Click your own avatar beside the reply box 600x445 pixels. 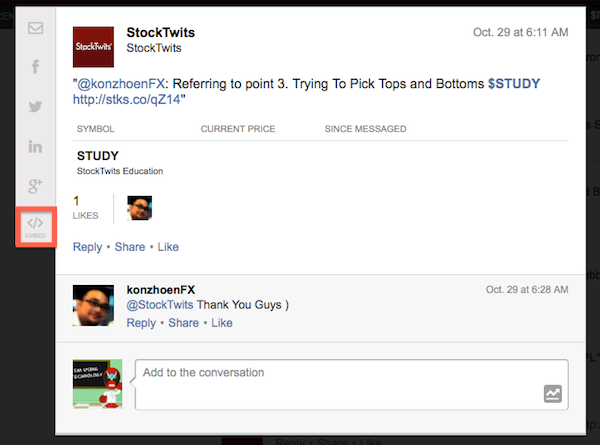(x=98, y=384)
